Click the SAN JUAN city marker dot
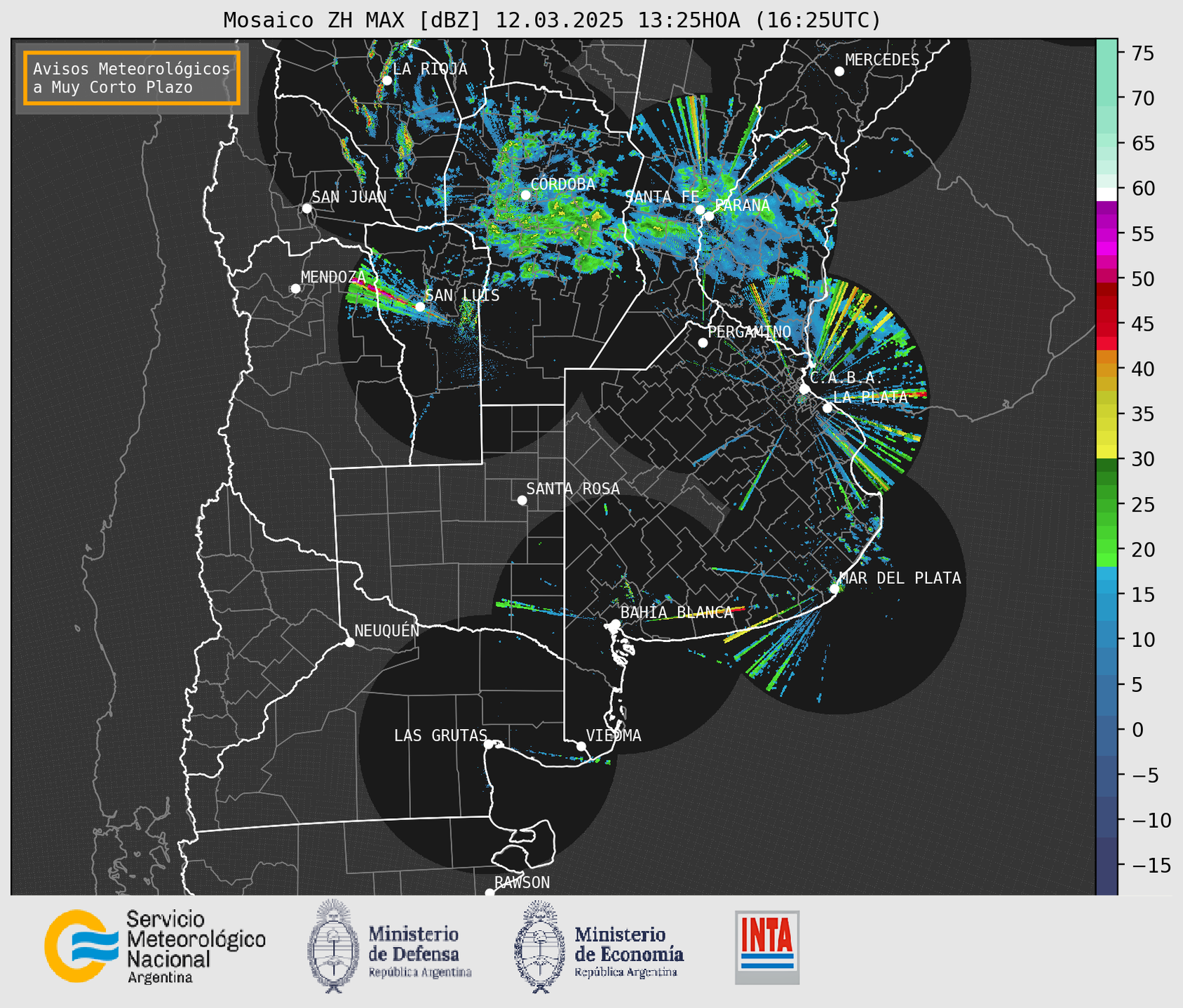 306,208
